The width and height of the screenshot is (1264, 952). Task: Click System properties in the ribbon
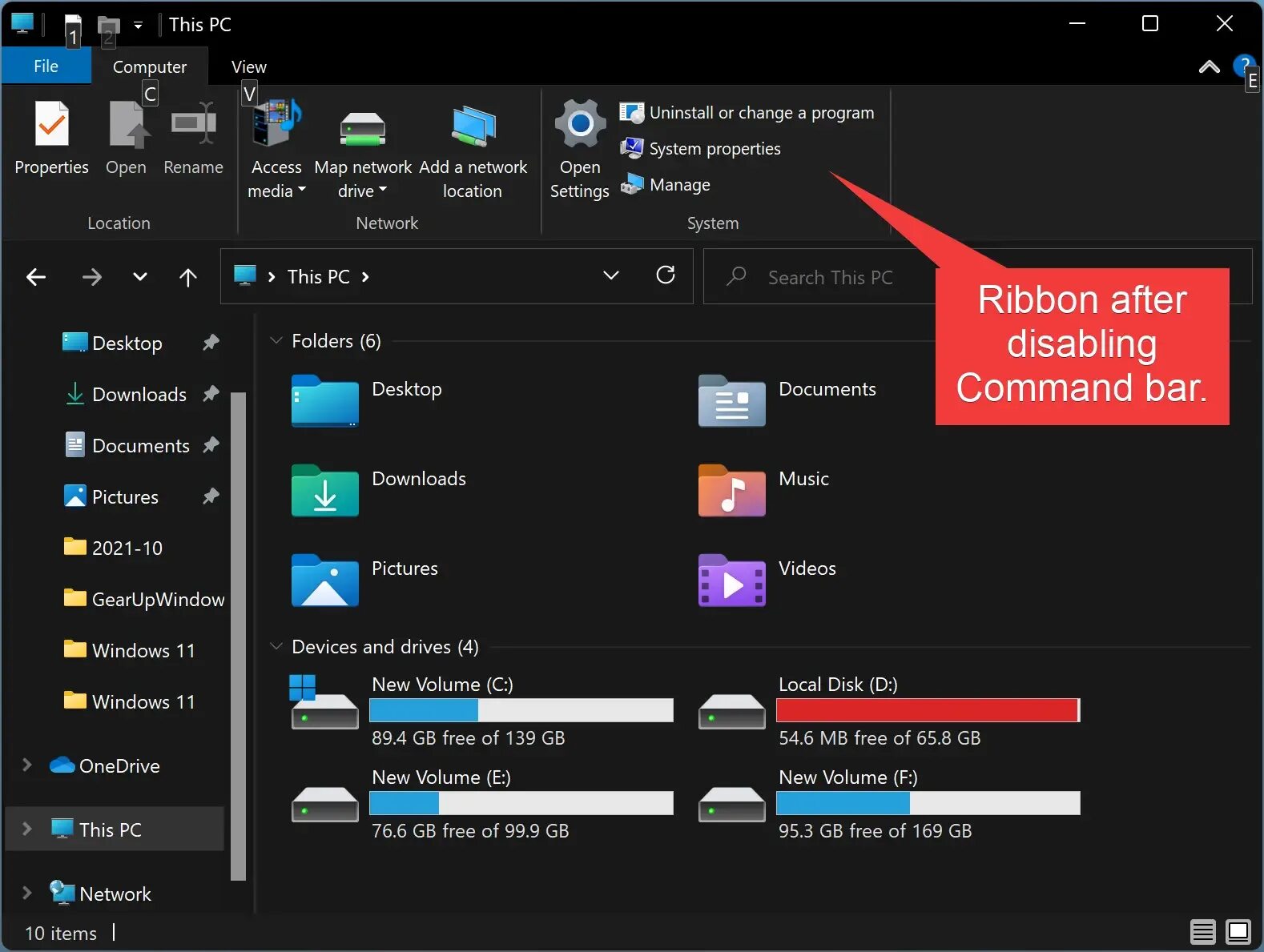(700, 149)
